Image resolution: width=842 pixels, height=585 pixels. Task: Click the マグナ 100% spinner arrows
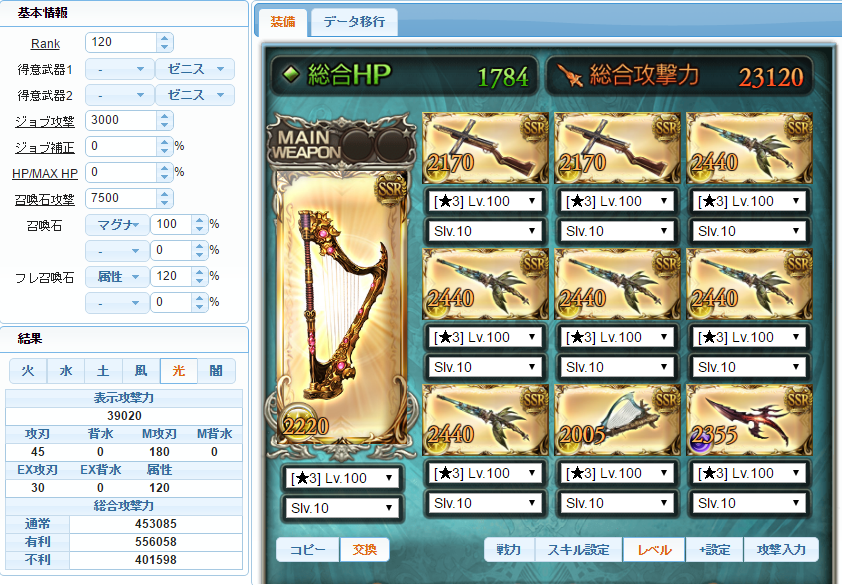(x=200, y=224)
